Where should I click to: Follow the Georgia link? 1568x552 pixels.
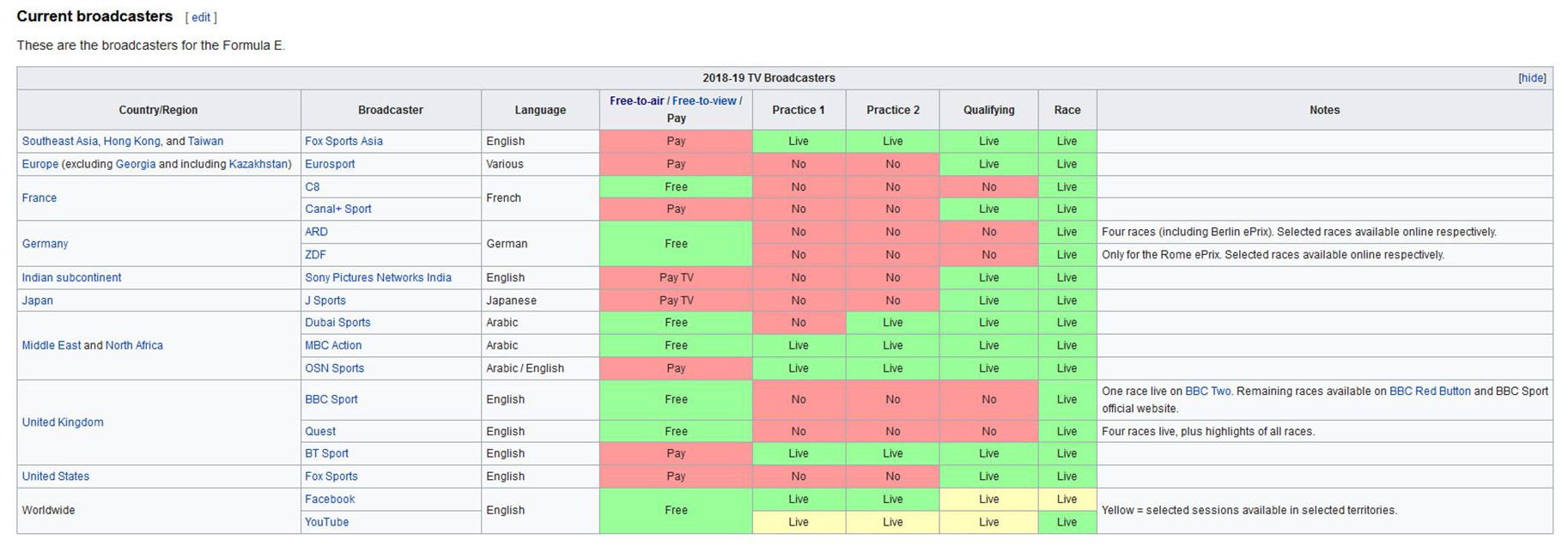(x=136, y=164)
